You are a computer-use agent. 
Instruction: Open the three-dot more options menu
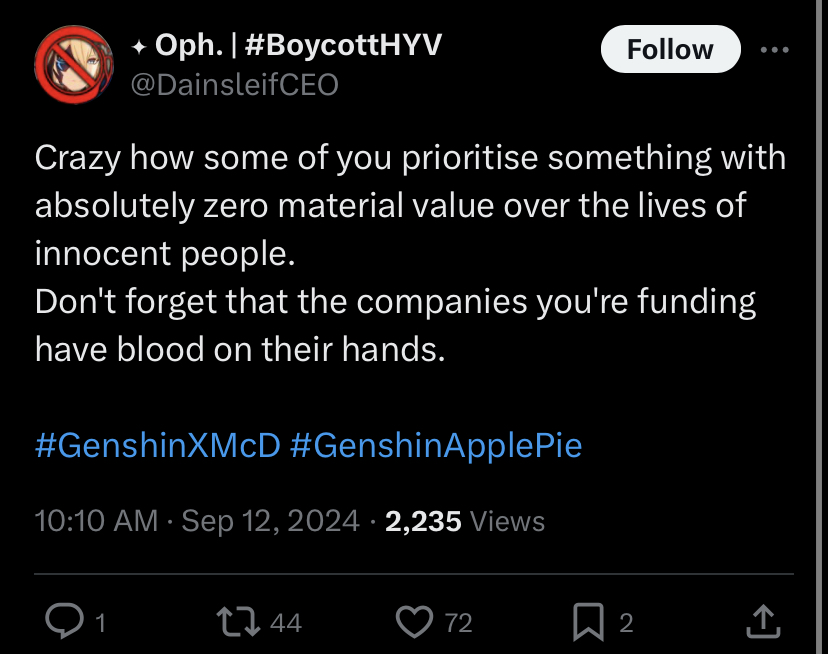(x=775, y=49)
